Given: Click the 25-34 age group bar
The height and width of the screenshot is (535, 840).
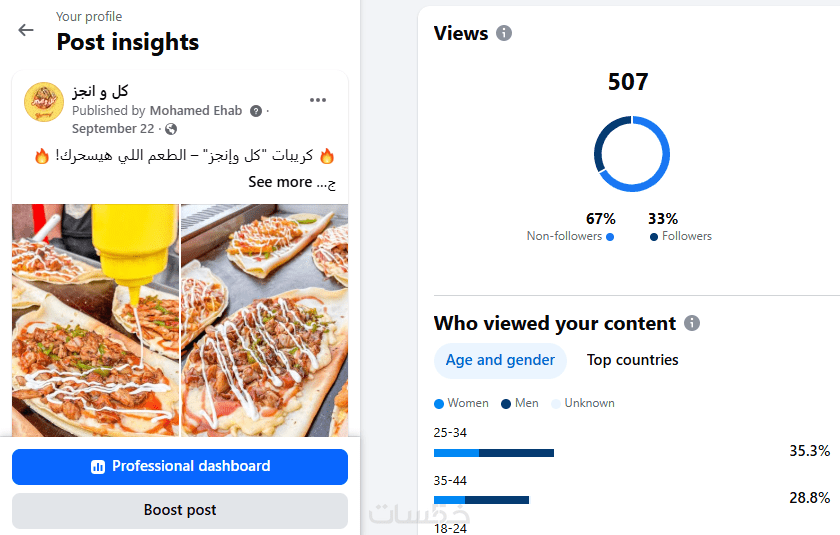Looking at the screenshot, I should coord(494,453).
